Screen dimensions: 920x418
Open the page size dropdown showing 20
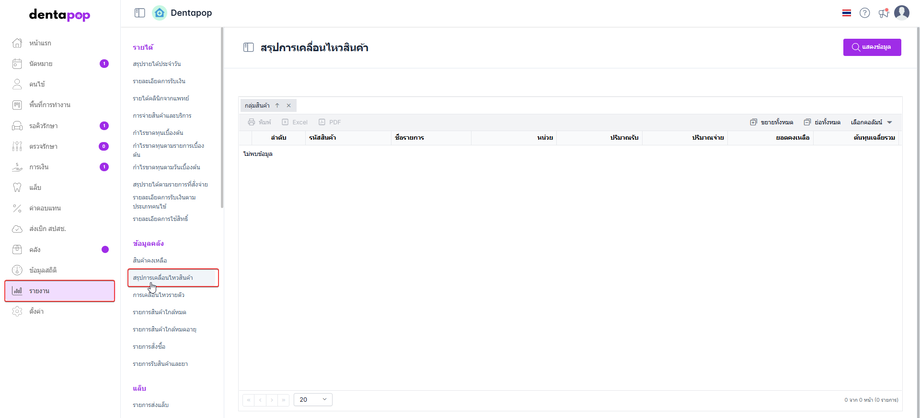tap(313, 399)
